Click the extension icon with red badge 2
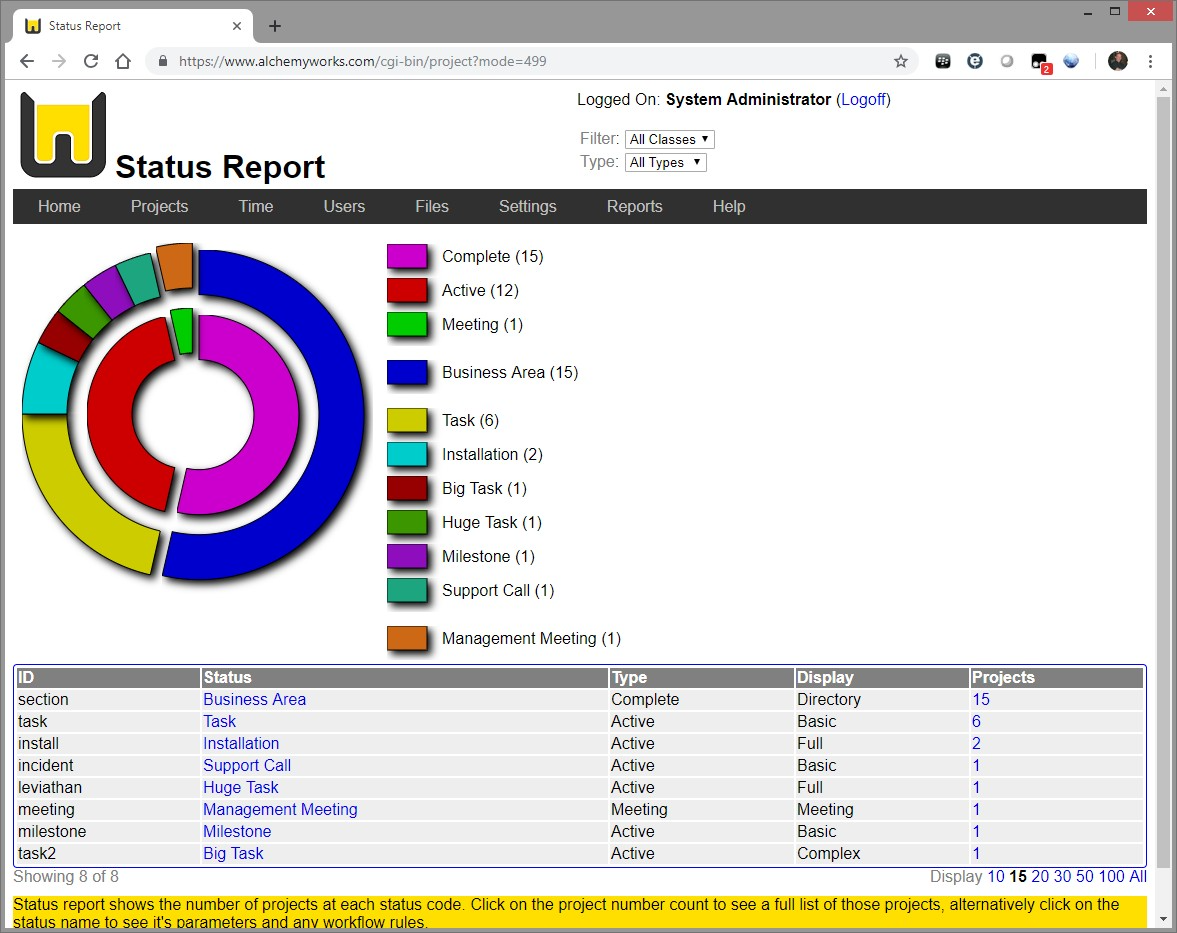 (x=1040, y=63)
